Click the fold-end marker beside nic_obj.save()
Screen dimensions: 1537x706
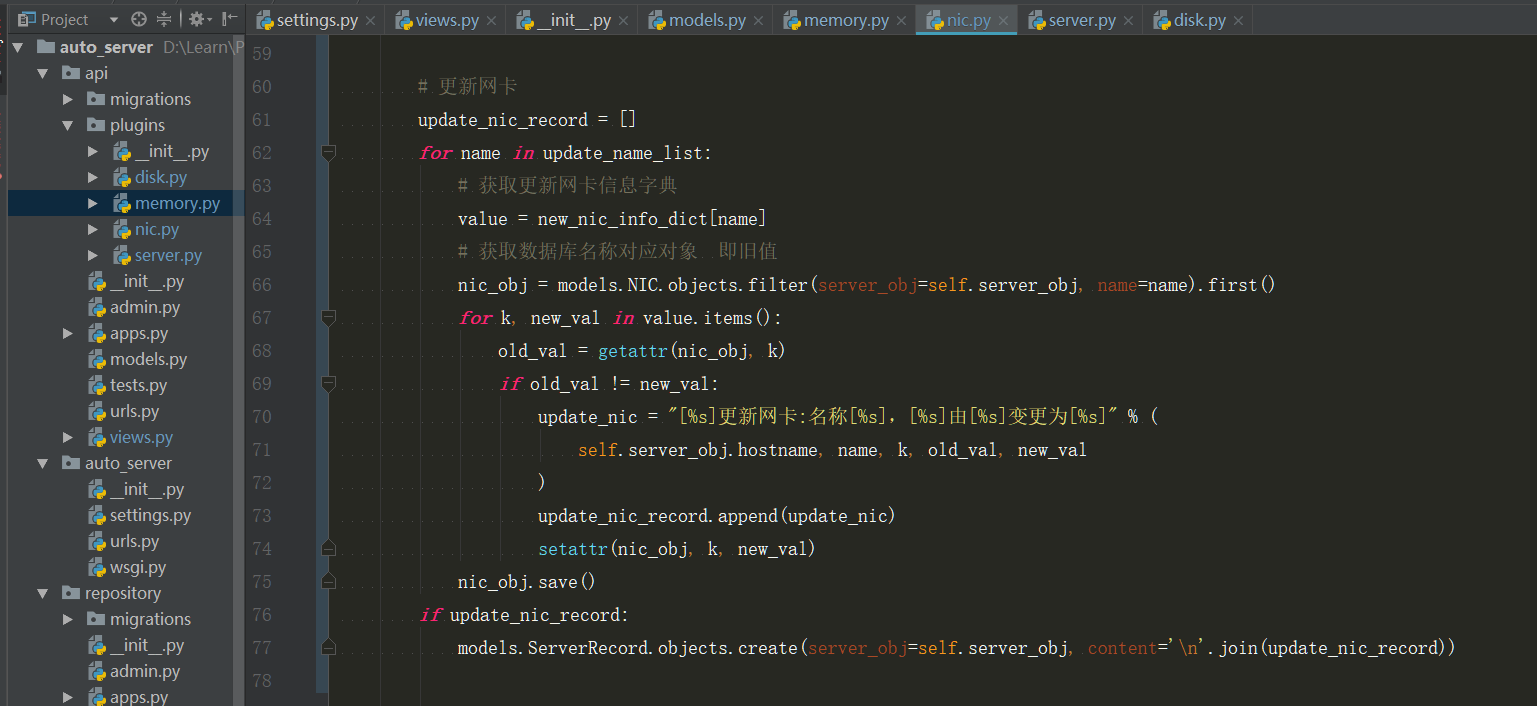(328, 581)
